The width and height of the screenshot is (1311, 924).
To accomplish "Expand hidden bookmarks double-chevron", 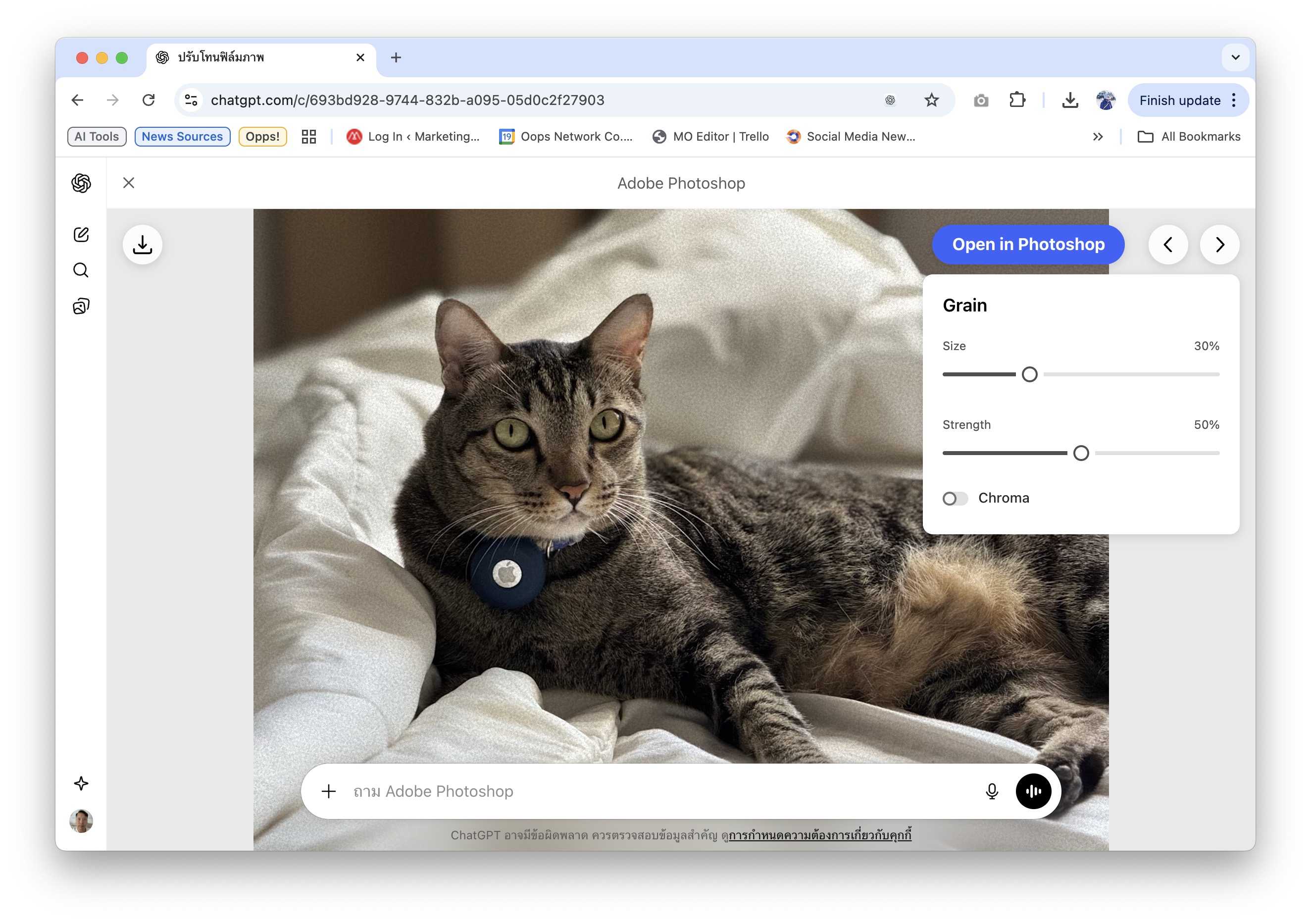I will [1098, 137].
